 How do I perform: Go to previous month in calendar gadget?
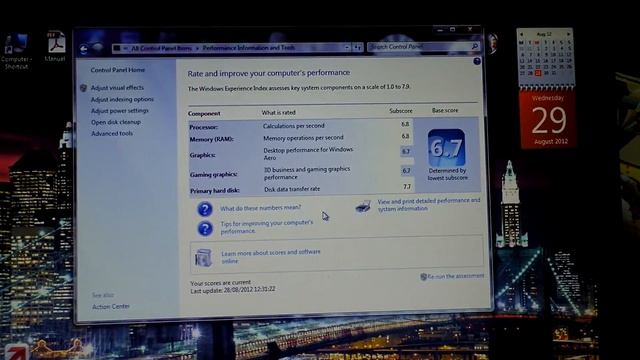coord(522,34)
